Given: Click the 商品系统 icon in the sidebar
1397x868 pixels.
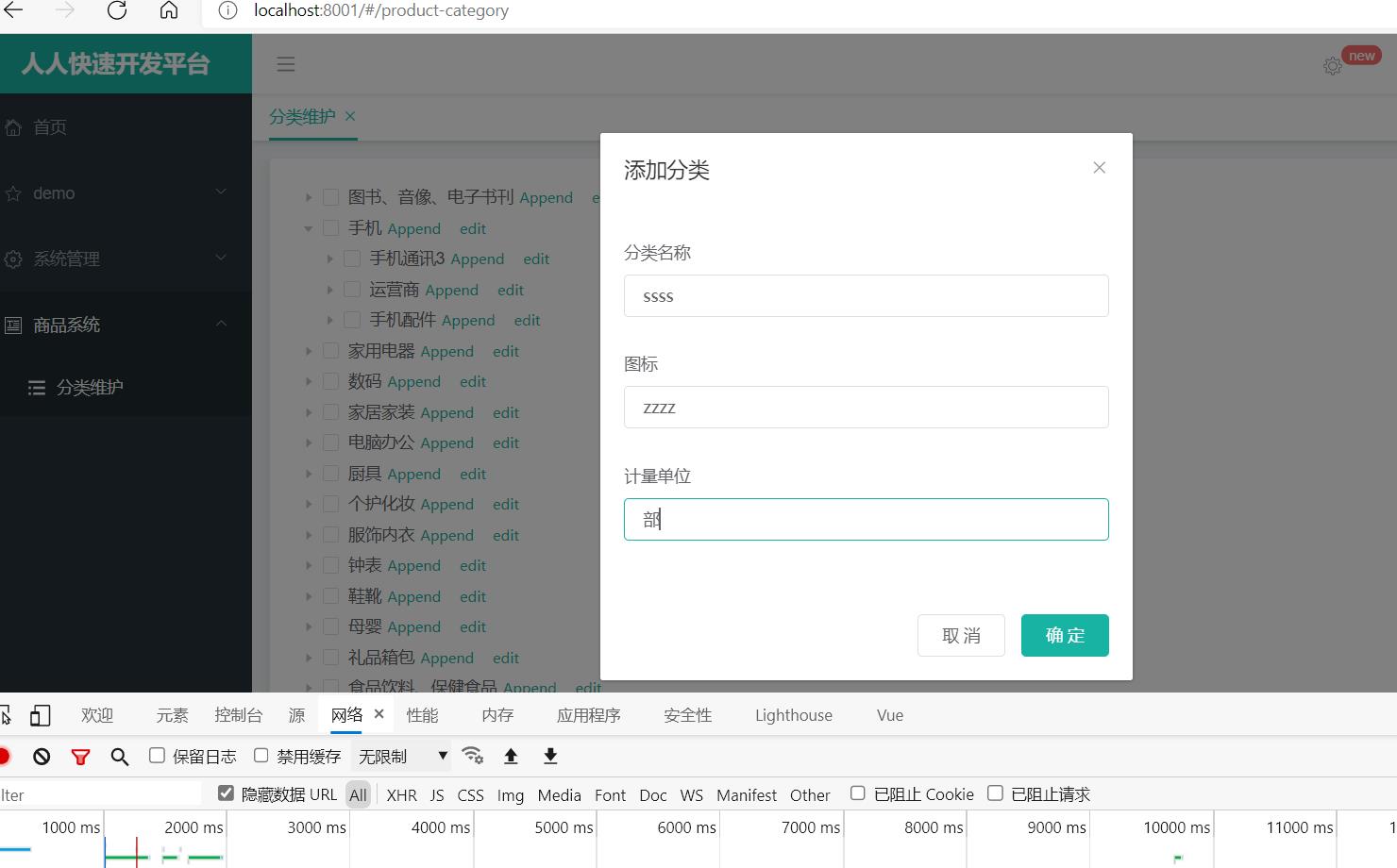Looking at the screenshot, I should 13,325.
